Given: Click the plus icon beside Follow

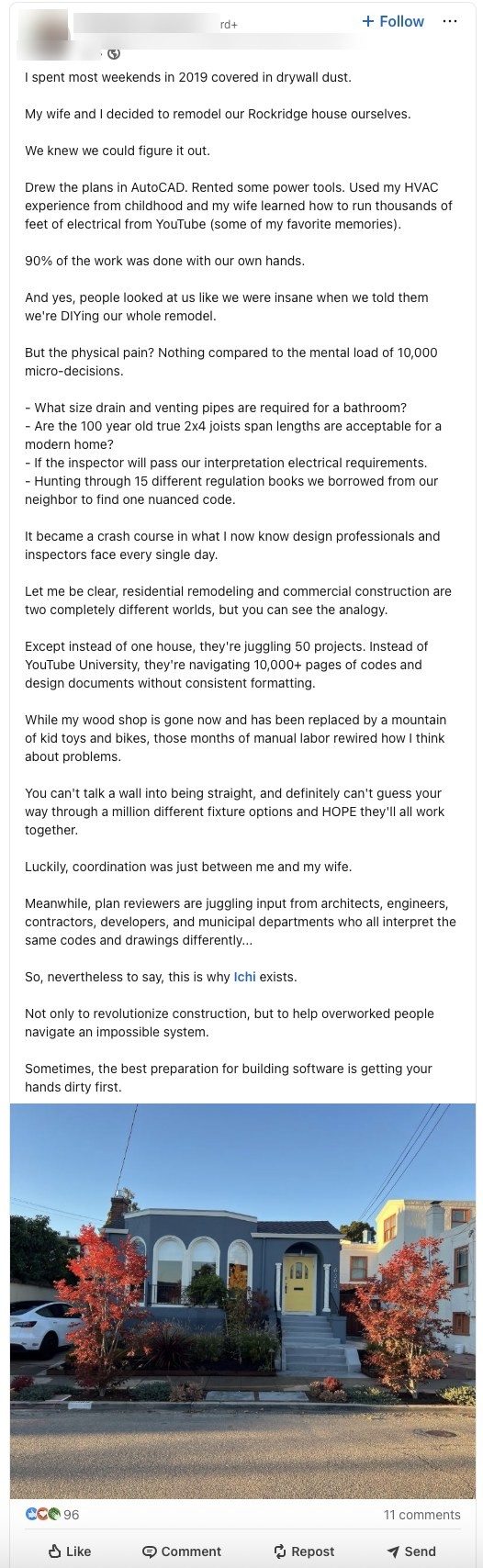Looking at the screenshot, I should pos(368,21).
